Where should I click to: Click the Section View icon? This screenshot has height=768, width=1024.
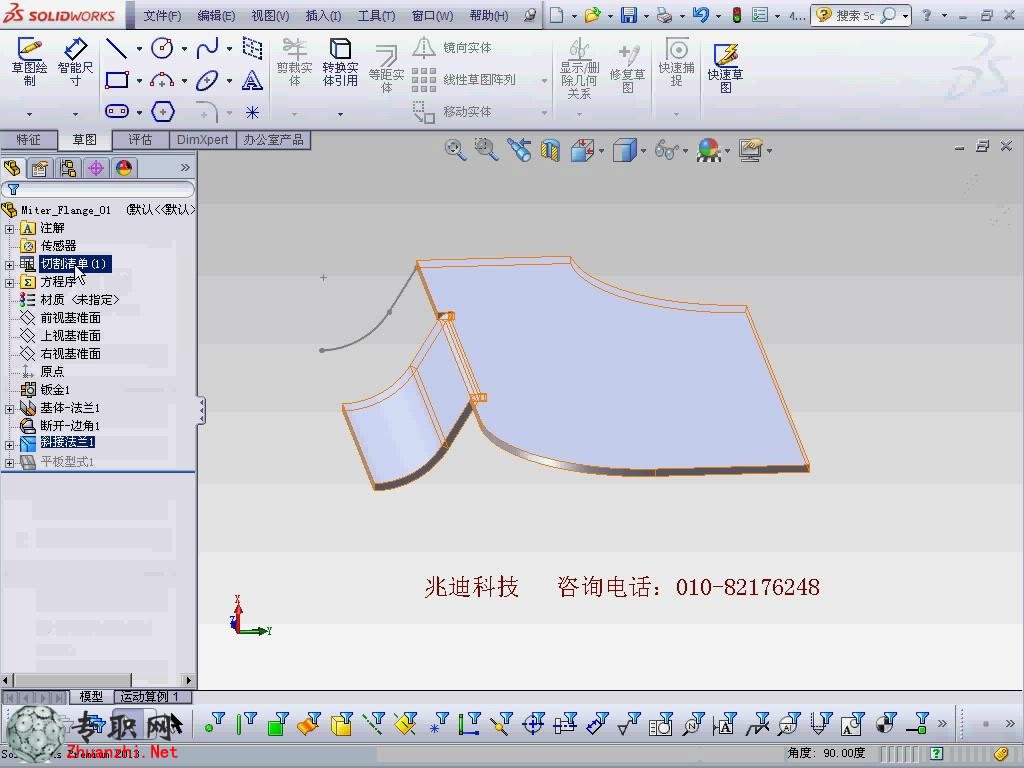click(x=551, y=150)
